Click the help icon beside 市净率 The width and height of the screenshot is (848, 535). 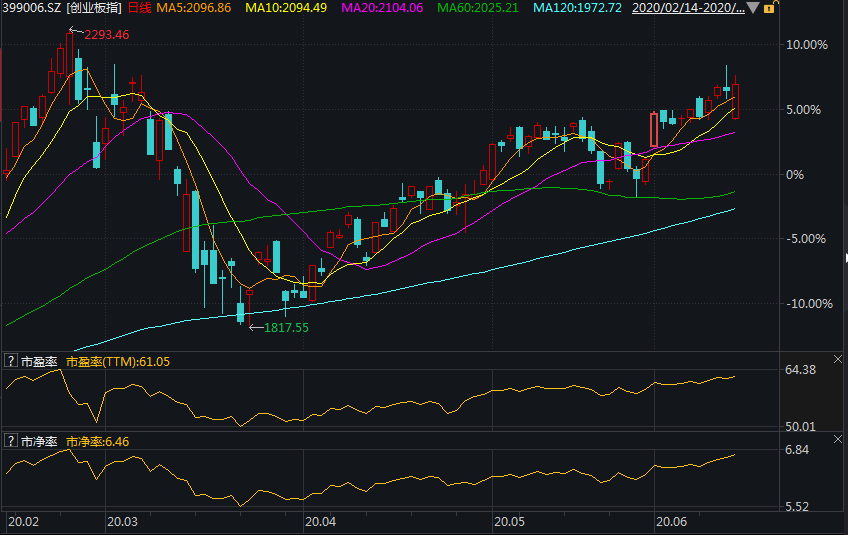pyautogui.click(x=11, y=441)
